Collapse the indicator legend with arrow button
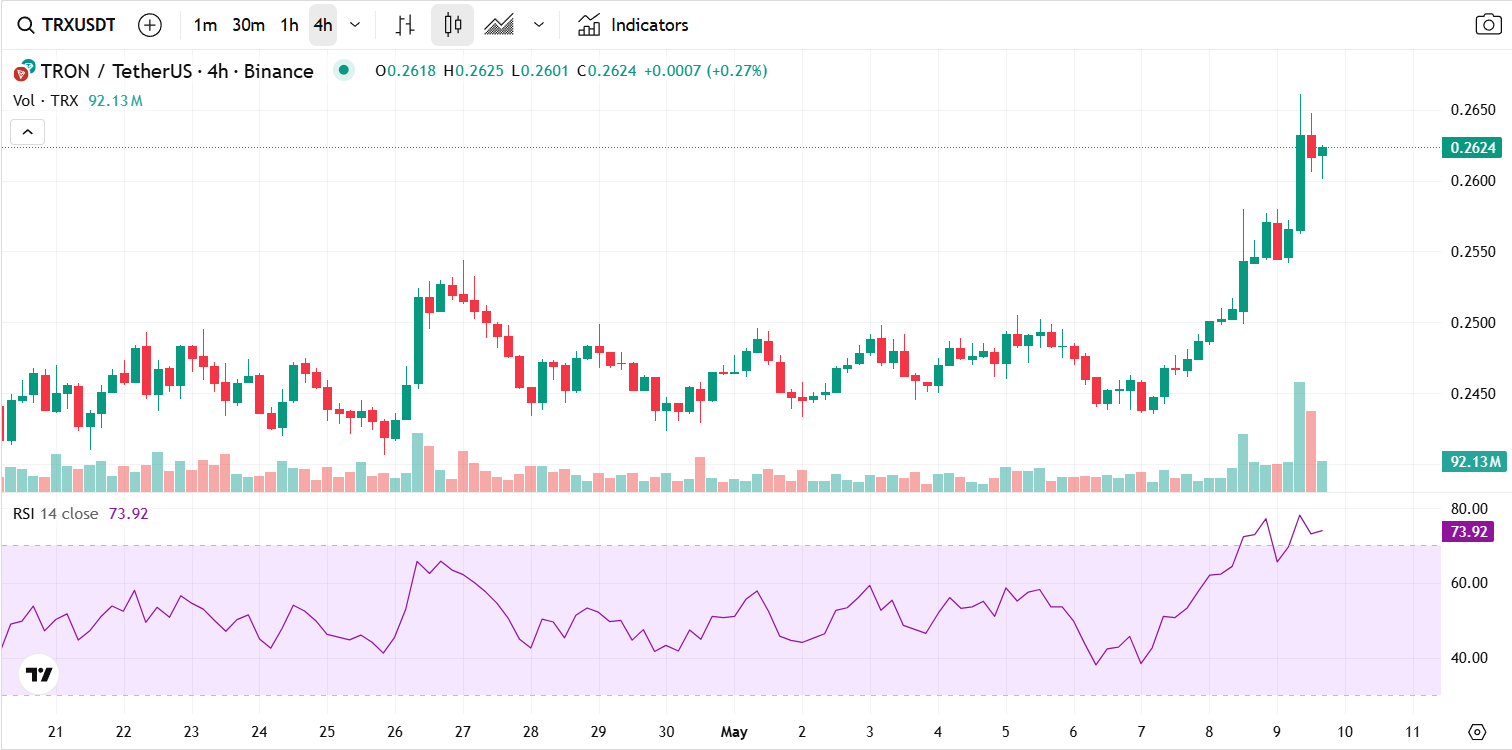The height and width of the screenshot is (750, 1512). coord(28,131)
